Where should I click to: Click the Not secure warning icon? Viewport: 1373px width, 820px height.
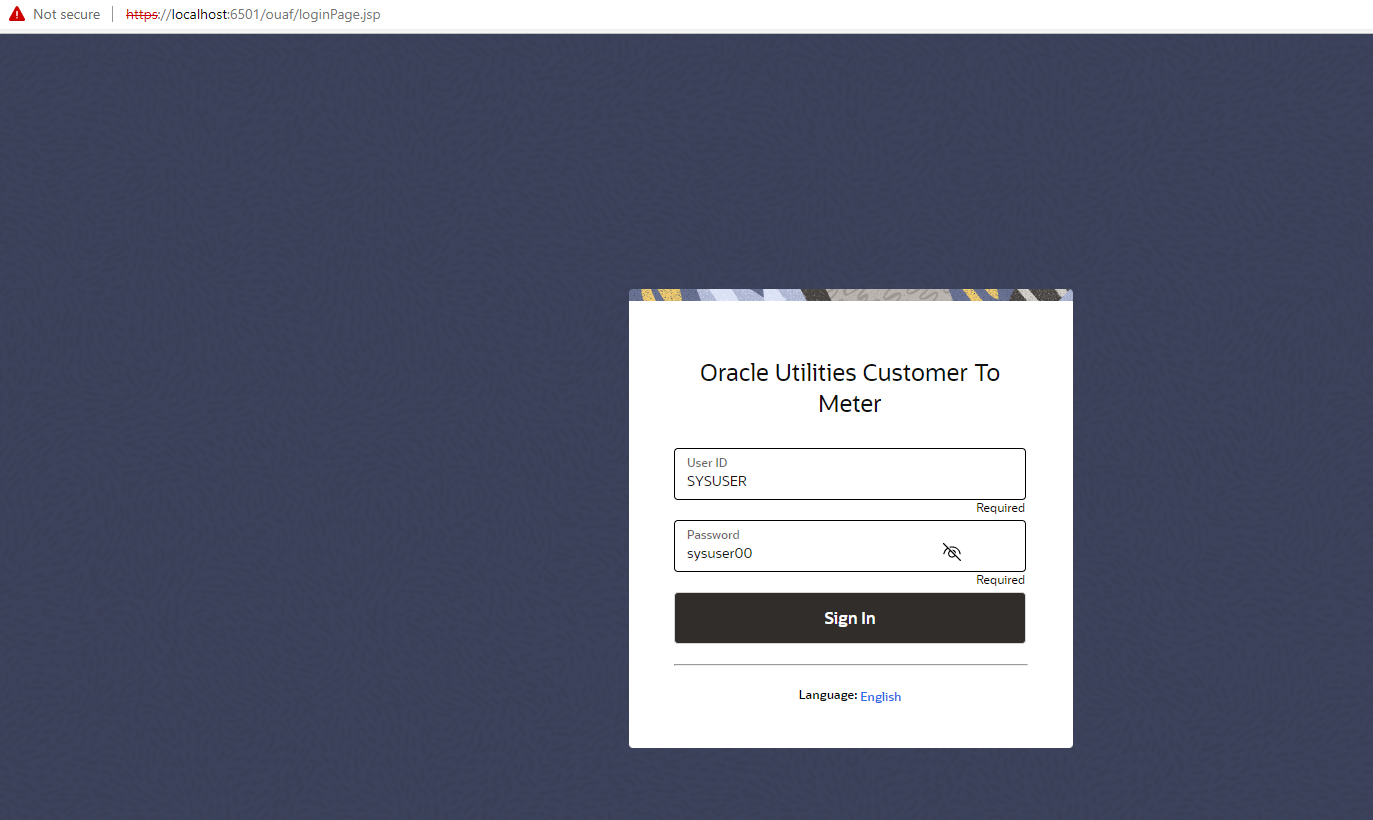tap(17, 14)
